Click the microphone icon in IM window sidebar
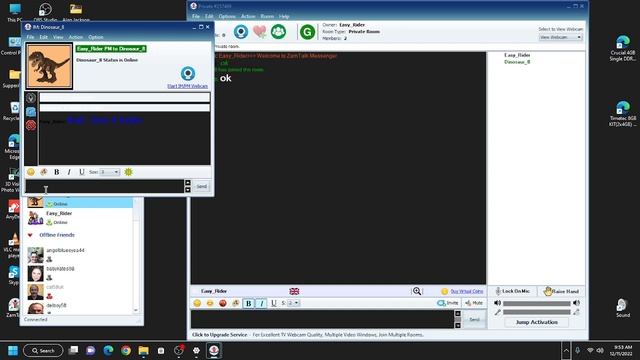This screenshot has width=640, height=360. [31, 98]
